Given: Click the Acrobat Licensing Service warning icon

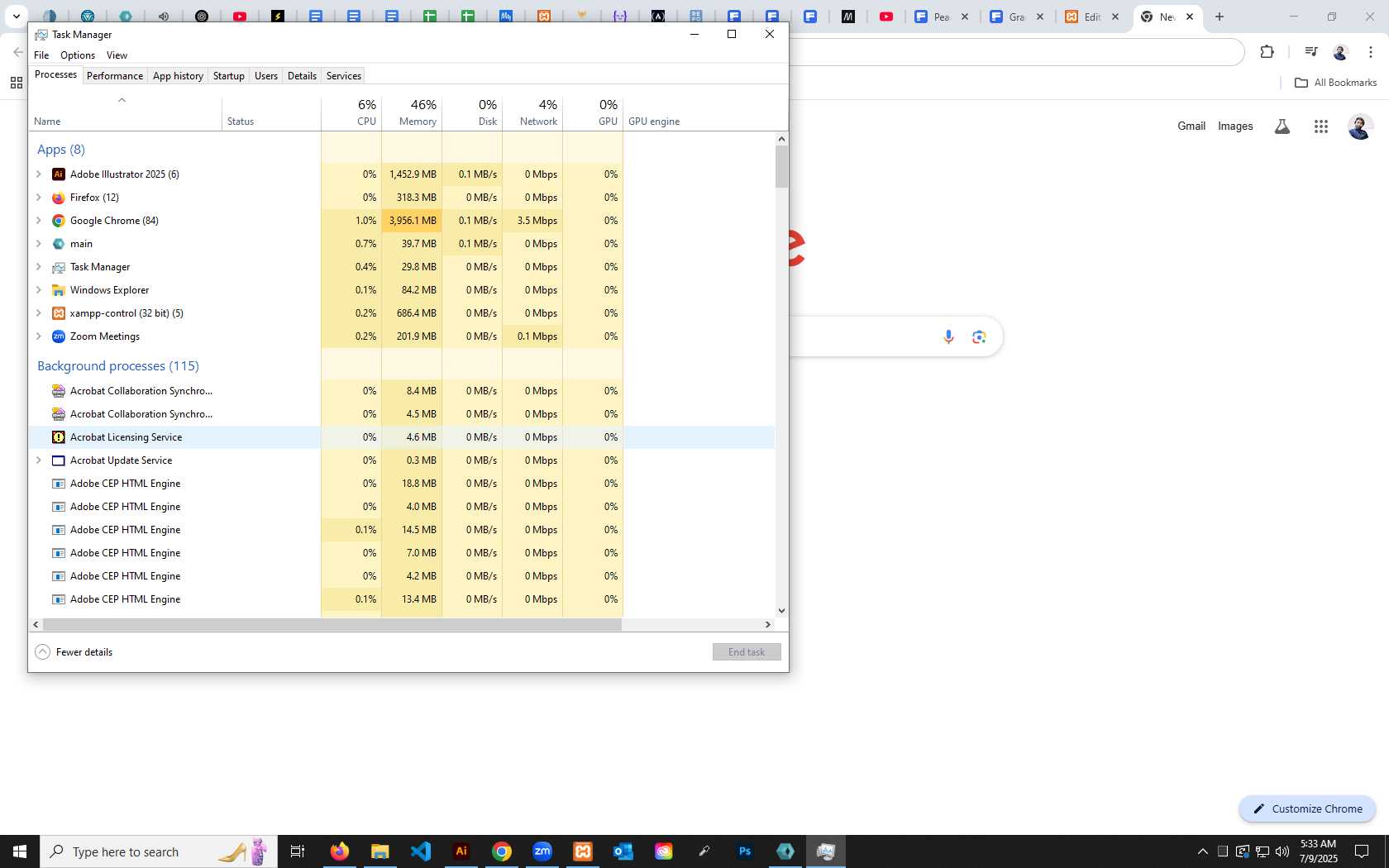Looking at the screenshot, I should [x=59, y=437].
